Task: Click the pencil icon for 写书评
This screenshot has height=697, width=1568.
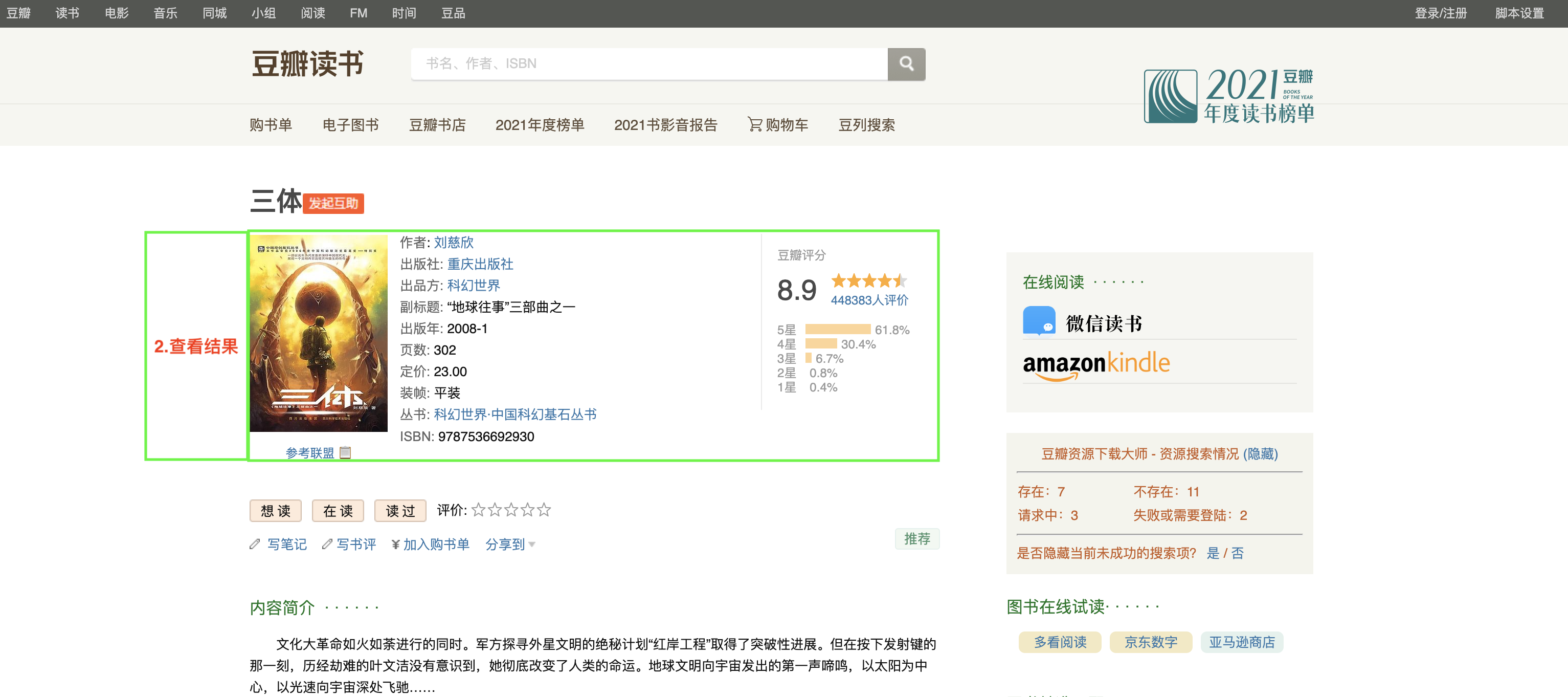Action: click(x=327, y=543)
